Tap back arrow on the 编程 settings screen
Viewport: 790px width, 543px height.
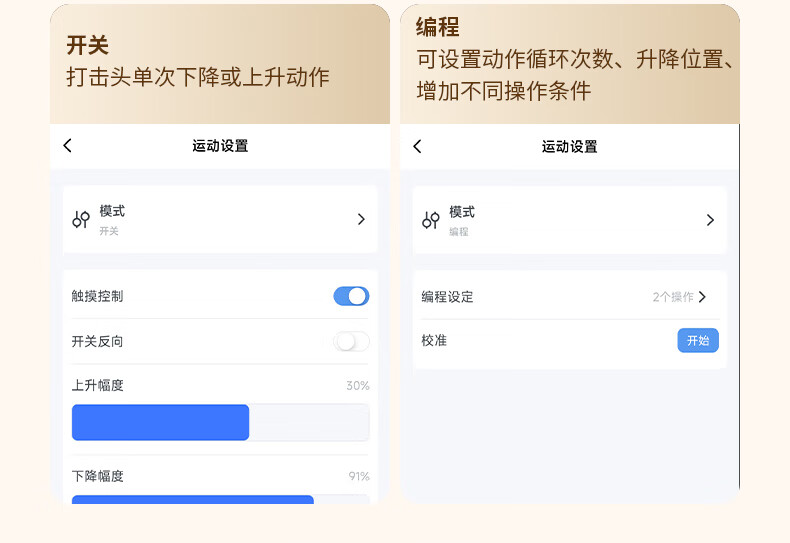417,147
